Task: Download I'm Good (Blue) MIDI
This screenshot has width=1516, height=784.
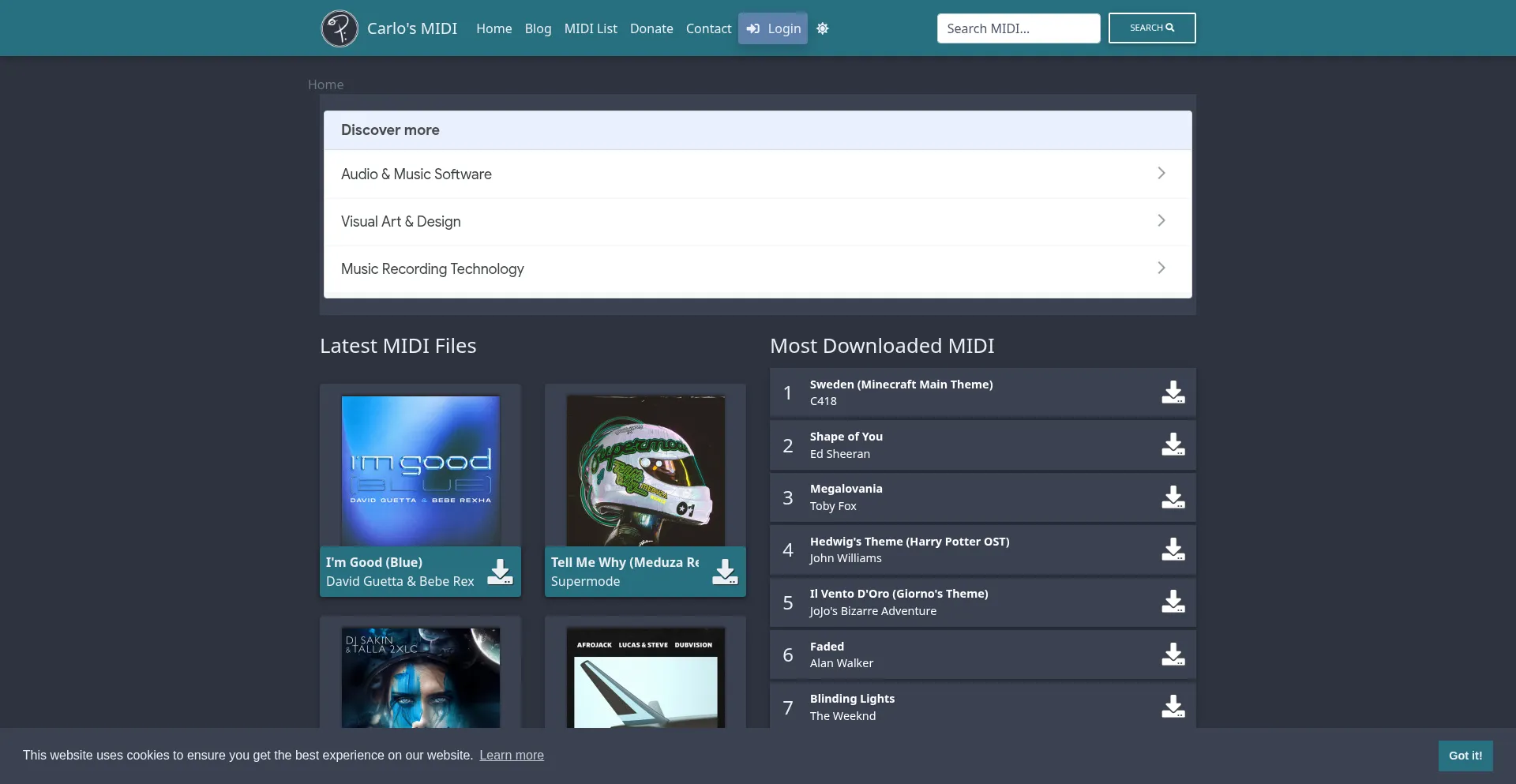Action: pyautogui.click(x=500, y=572)
